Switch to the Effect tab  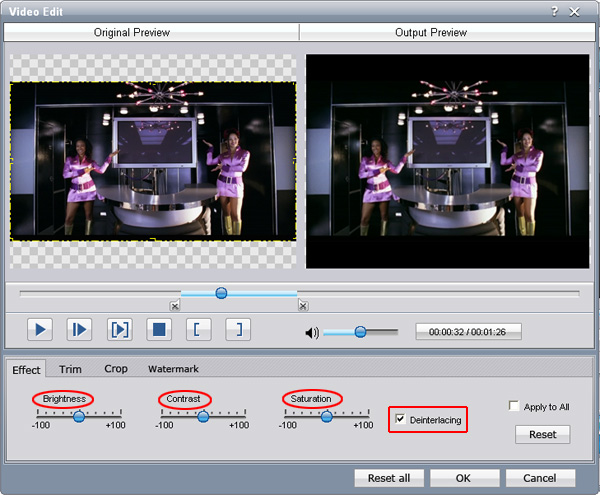coord(26,370)
